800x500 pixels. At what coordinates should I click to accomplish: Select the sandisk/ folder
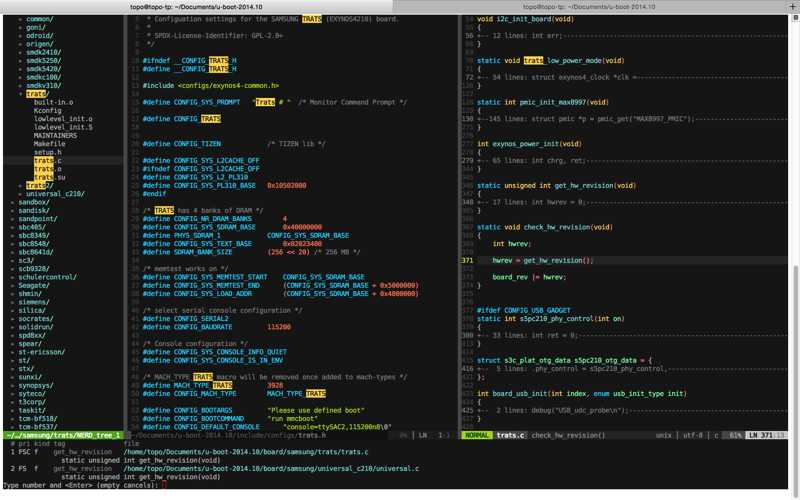(x=34, y=210)
